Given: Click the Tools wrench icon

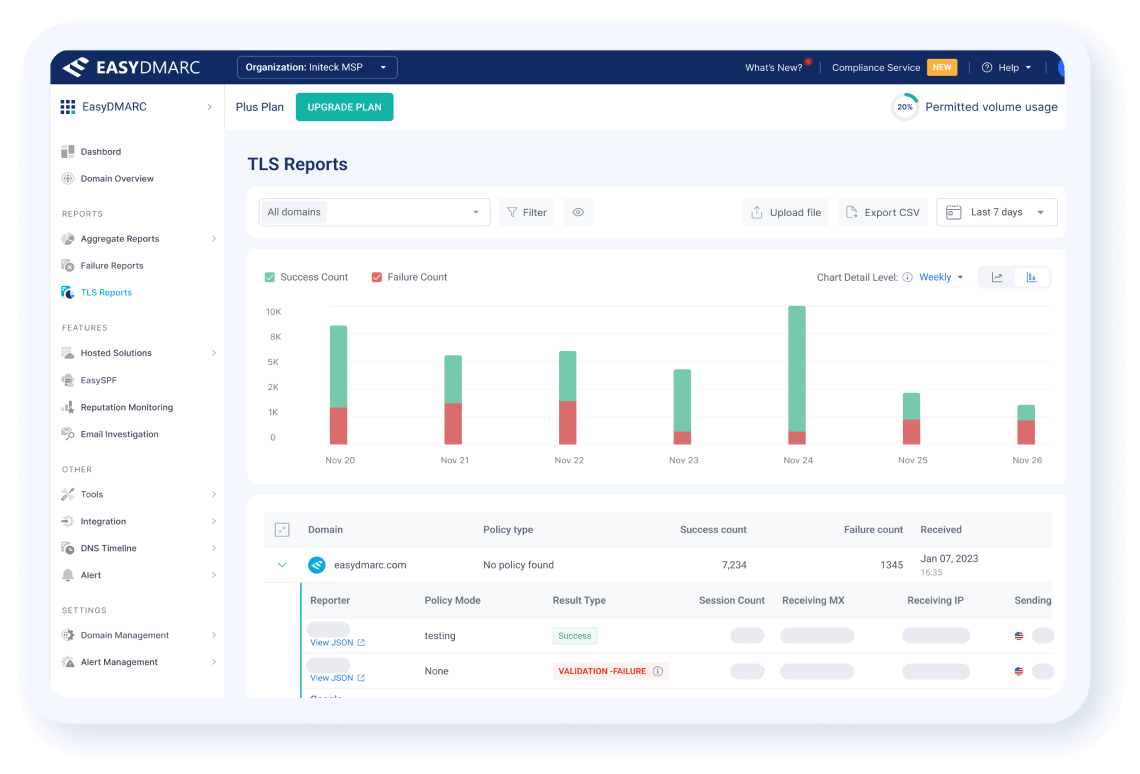Looking at the screenshot, I should click(x=68, y=494).
